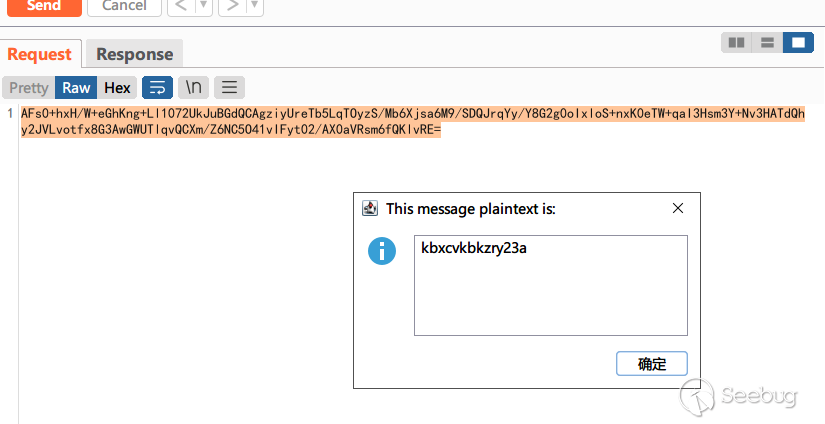This screenshot has width=825, height=424.
Task: Open the back history dropdown arrow
Action: [204, 6]
